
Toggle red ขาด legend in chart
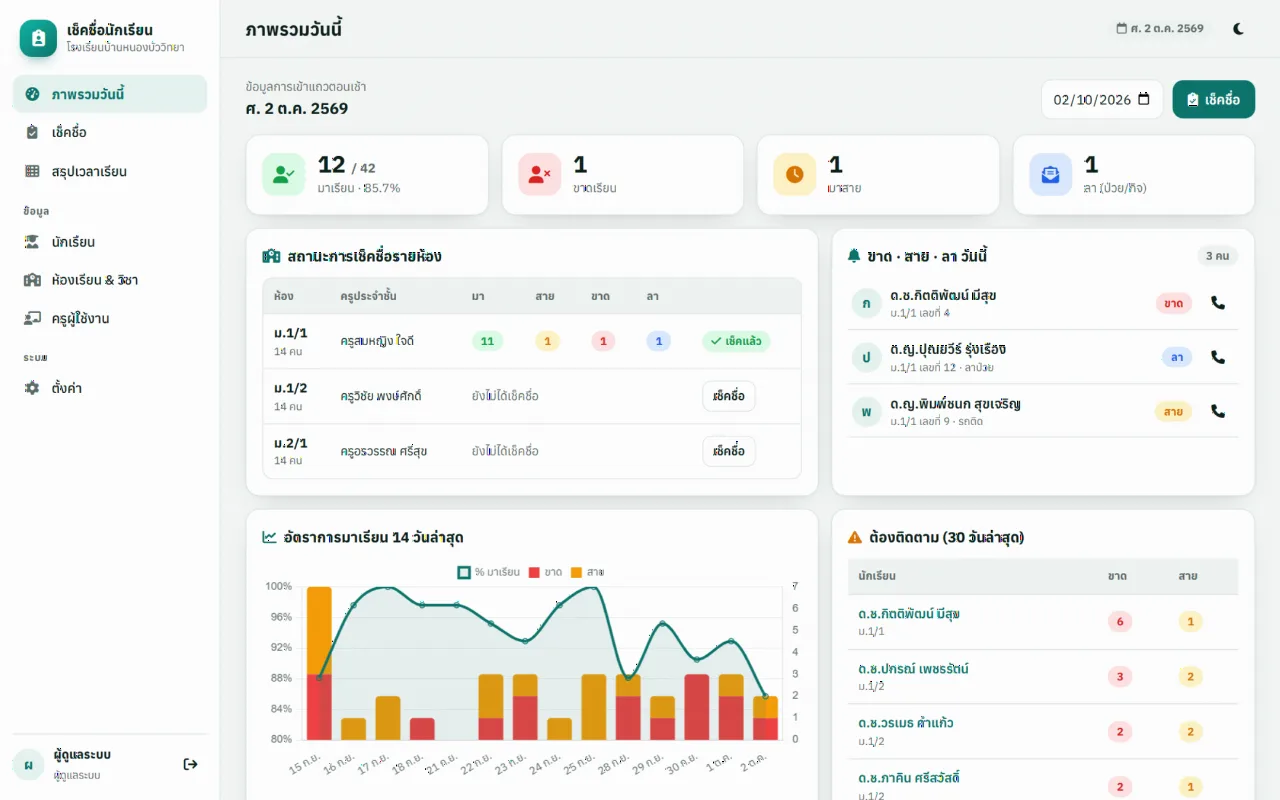click(545, 572)
